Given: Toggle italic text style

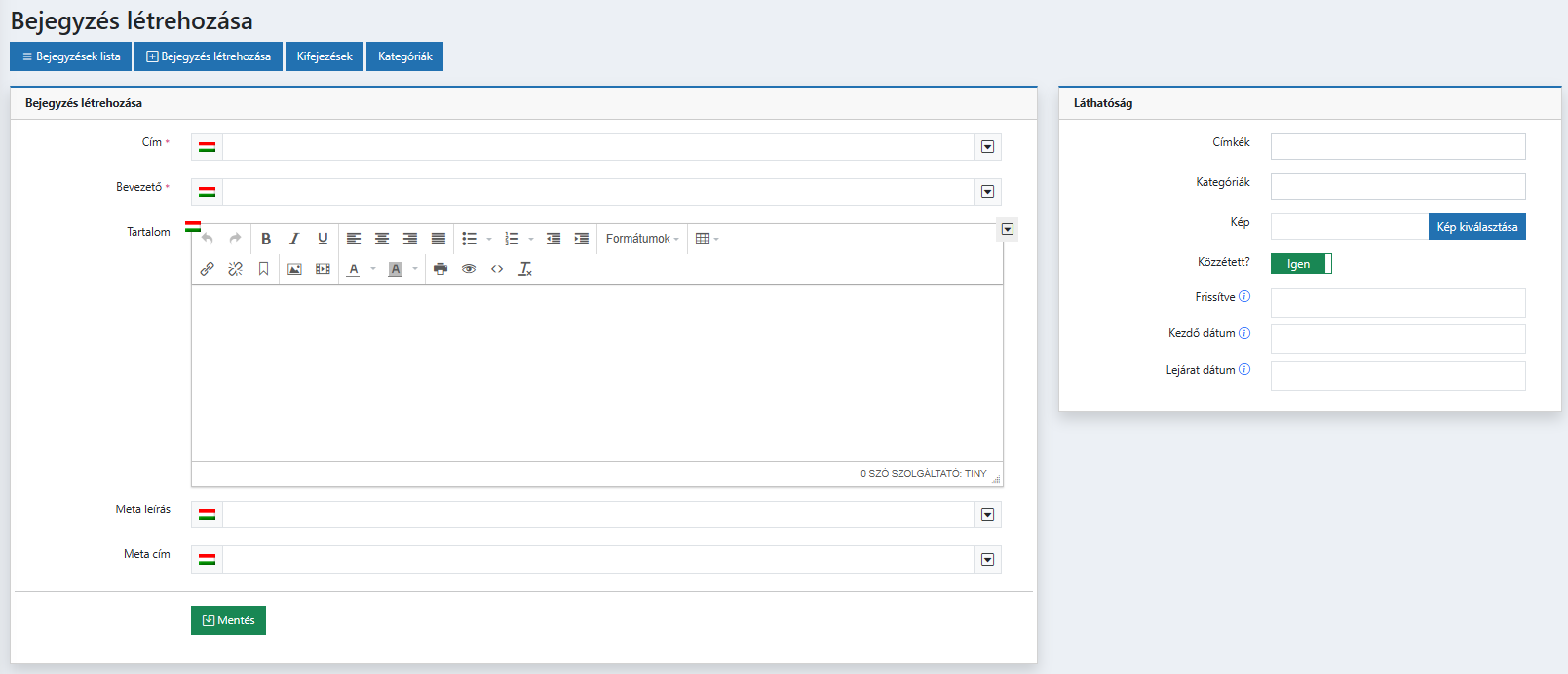Looking at the screenshot, I should click(294, 239).
